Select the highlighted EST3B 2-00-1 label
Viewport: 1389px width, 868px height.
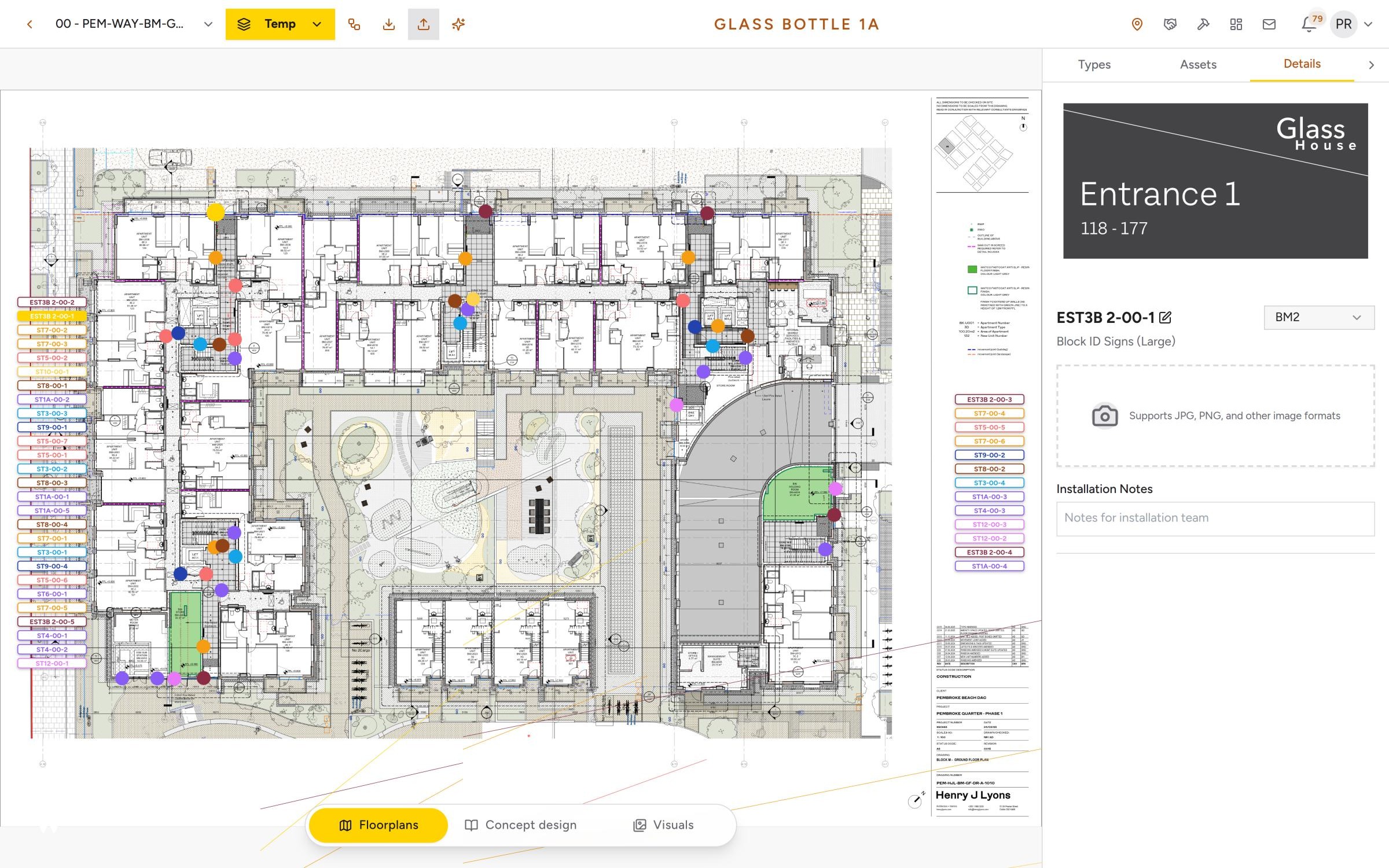click(x=52, y=316)
